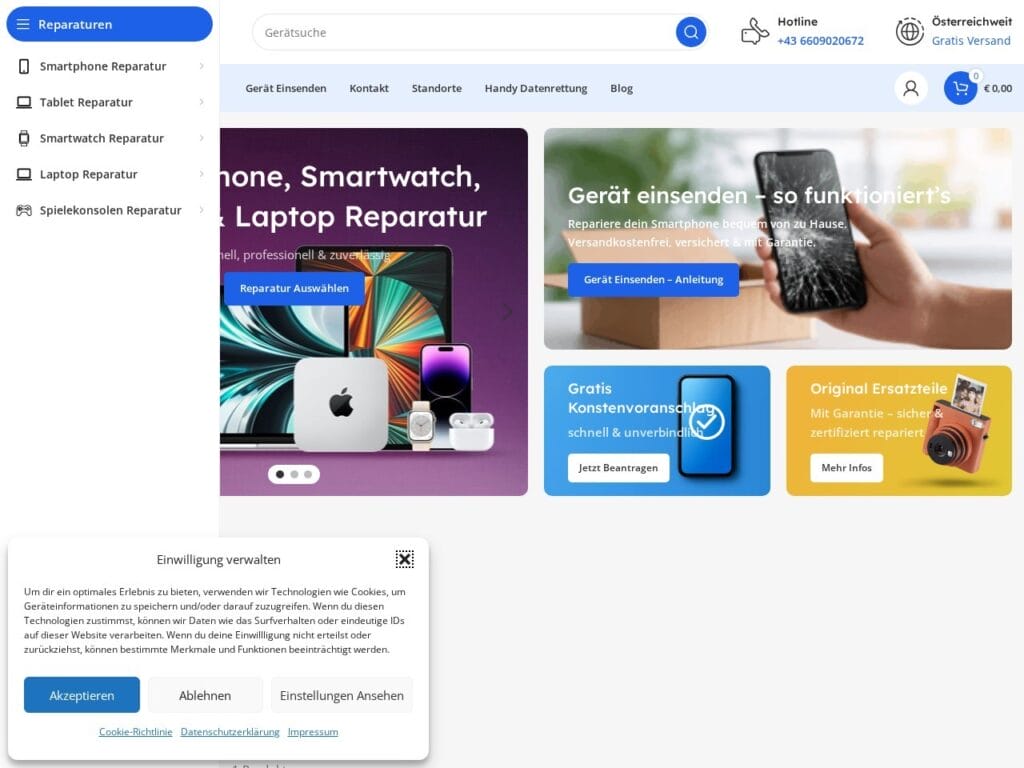
Task: Click the globe shipping icon
Action: (x=909, y=31)
